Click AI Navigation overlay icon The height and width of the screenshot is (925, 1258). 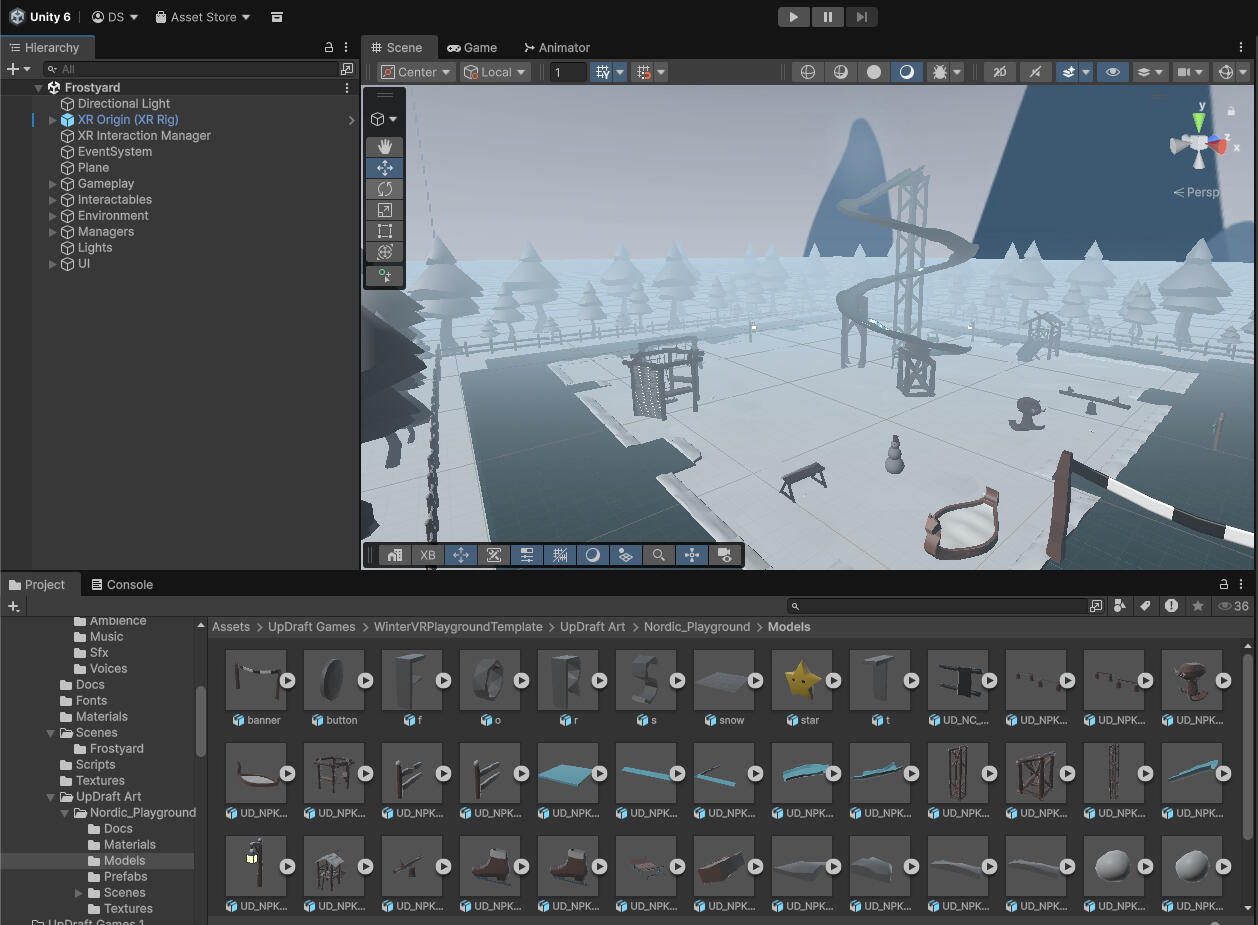(x=625, y=555)
